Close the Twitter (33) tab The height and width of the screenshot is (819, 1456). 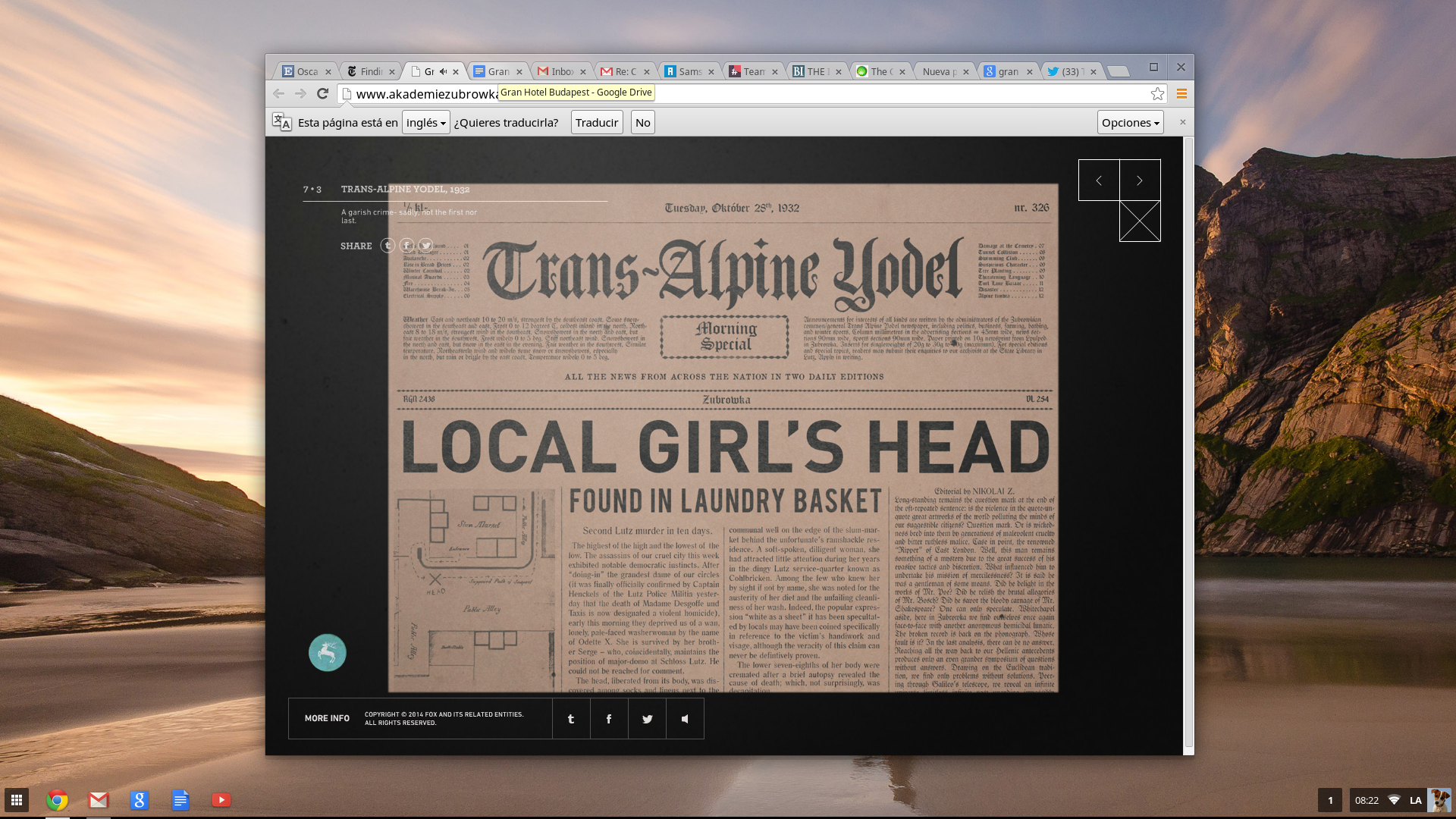coord(1094,71)
